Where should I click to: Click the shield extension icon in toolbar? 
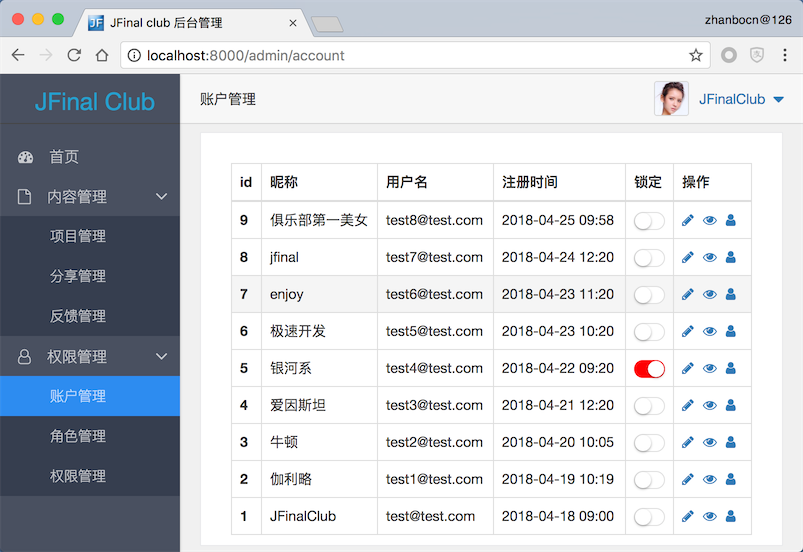point(757,55)
